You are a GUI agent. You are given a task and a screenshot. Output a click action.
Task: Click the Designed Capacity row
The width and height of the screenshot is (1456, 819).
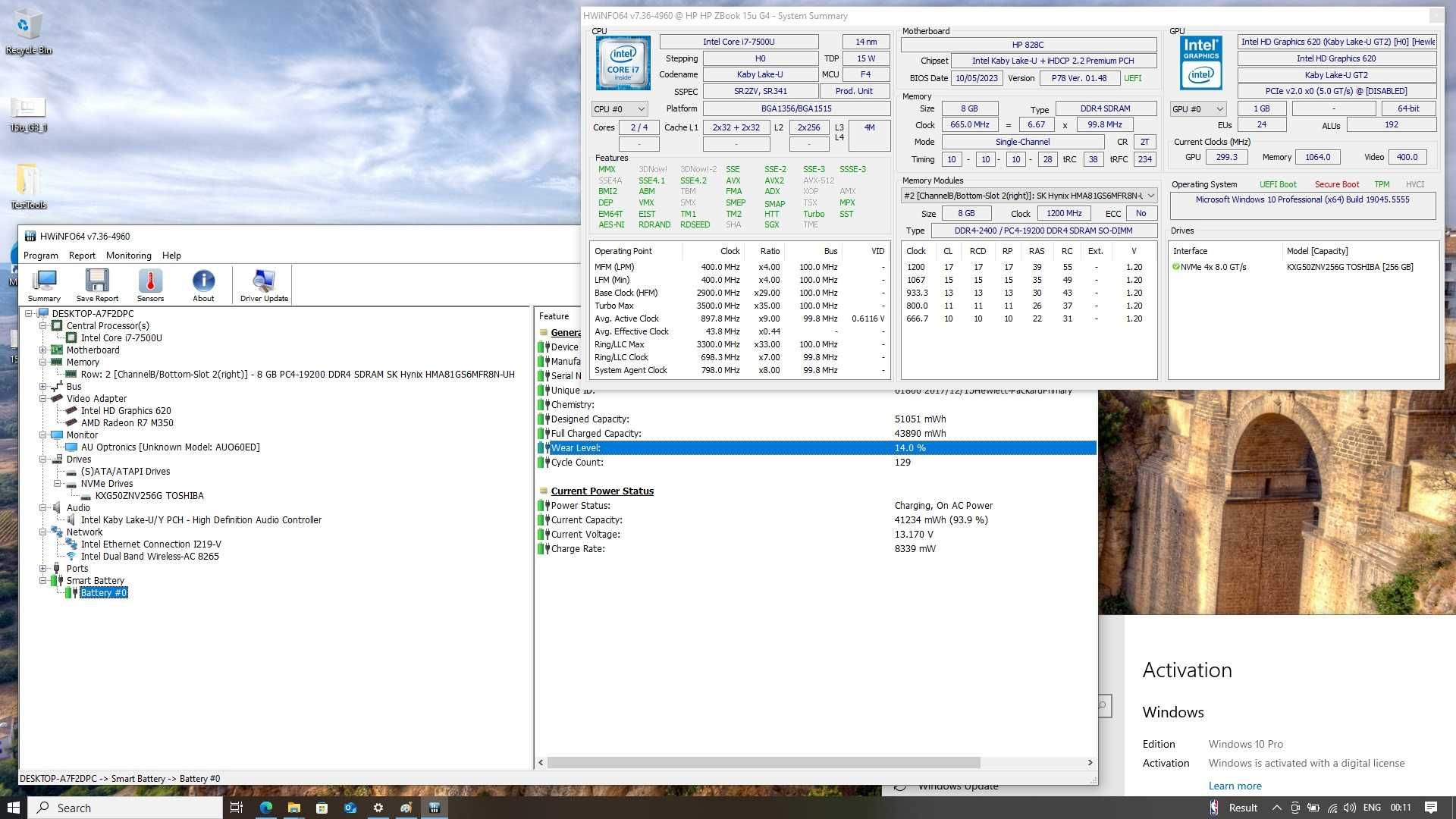point(817,419)
